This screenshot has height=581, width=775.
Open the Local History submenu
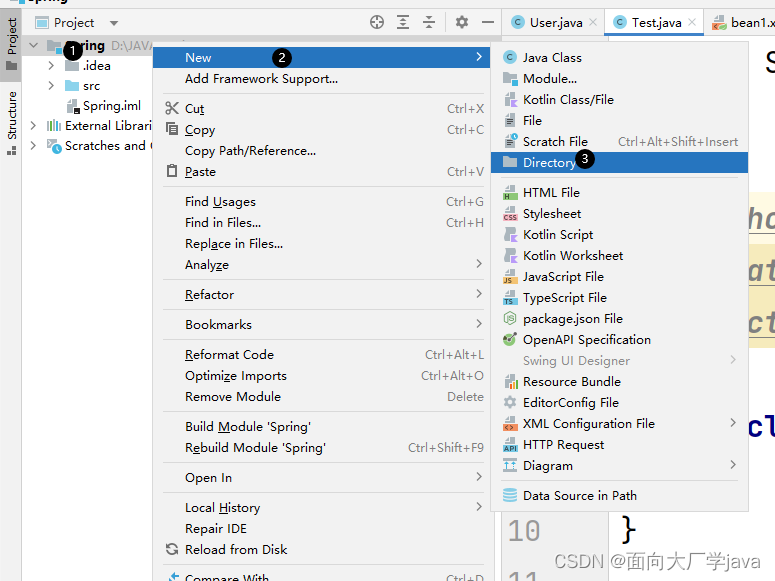coord(323,508)
